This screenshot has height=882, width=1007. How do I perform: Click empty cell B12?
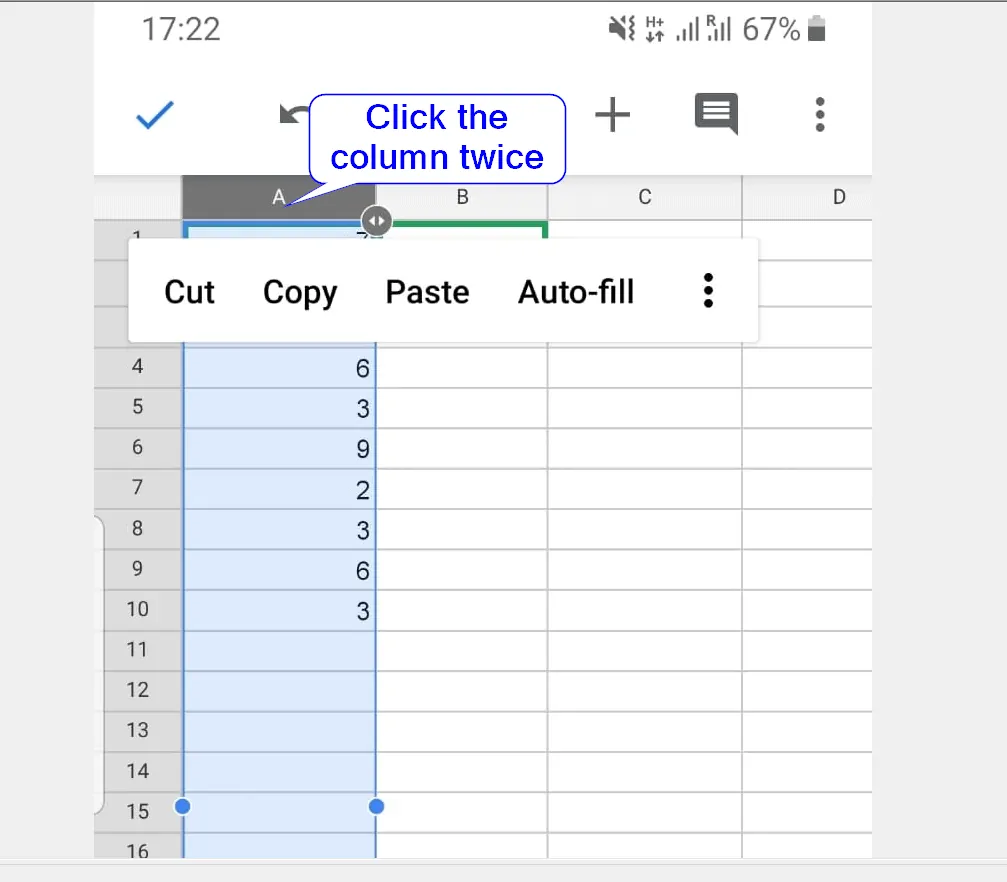pyautogui.click(x=462, y=691)
